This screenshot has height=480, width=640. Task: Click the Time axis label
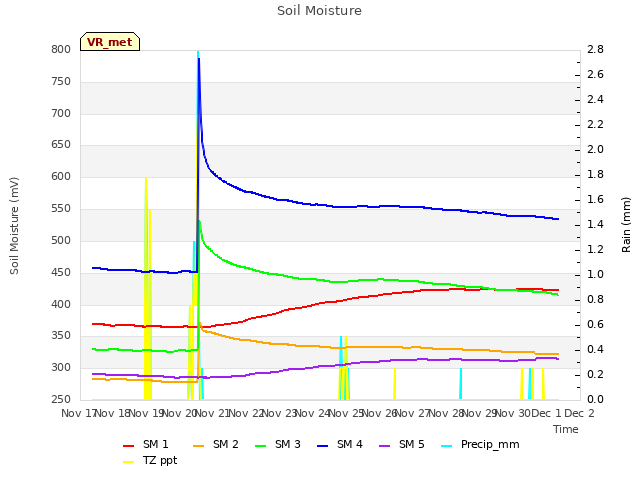566,429
